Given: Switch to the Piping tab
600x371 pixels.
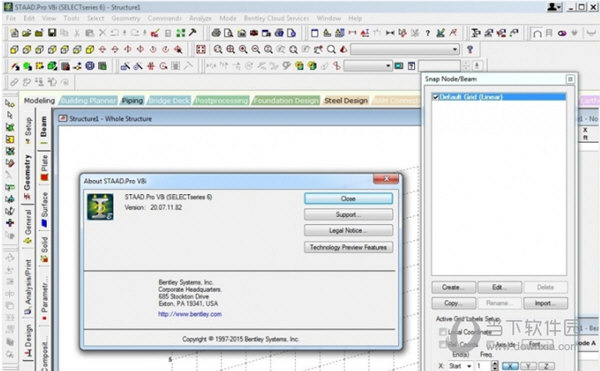Looking at the screenshot, I should coord(132,101).
